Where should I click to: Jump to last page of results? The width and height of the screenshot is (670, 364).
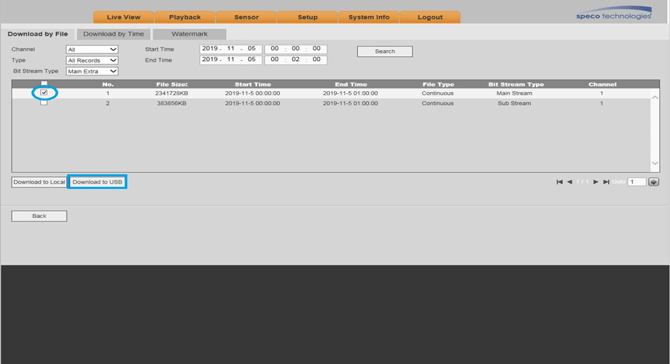point(606,182)
